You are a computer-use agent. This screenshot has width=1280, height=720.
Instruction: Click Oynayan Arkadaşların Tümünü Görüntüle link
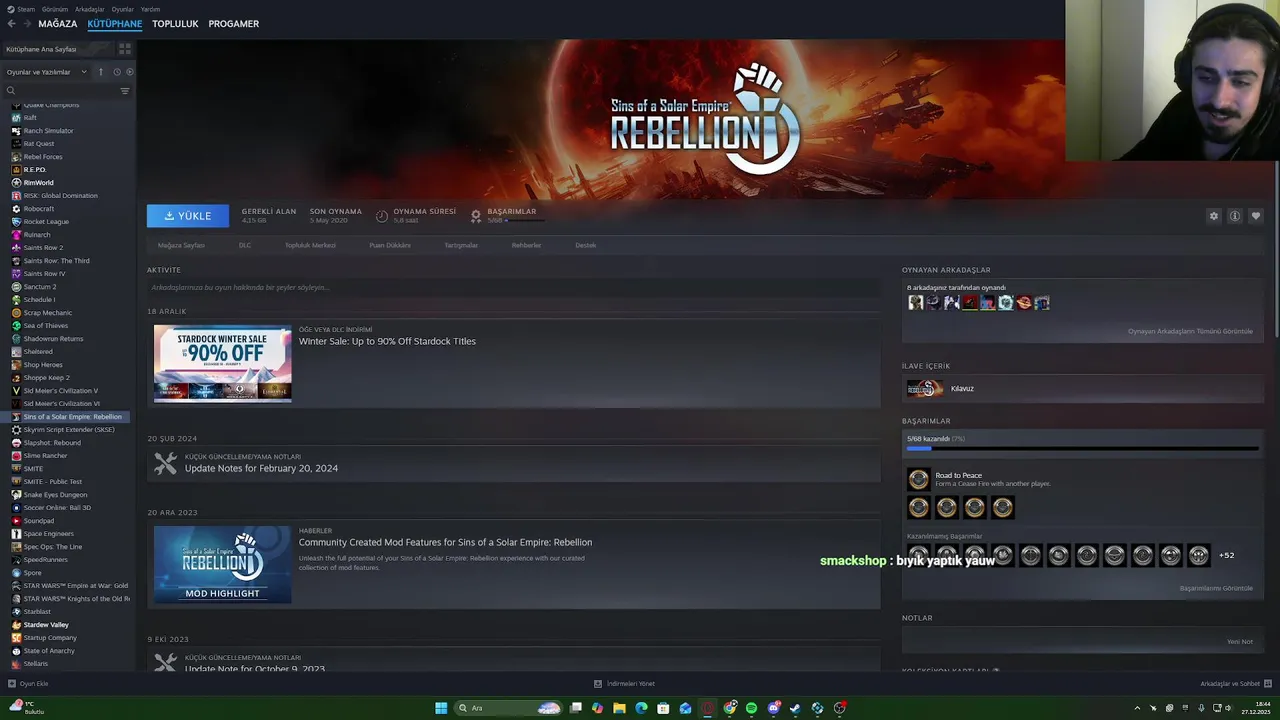click(x=1190, y=331)
